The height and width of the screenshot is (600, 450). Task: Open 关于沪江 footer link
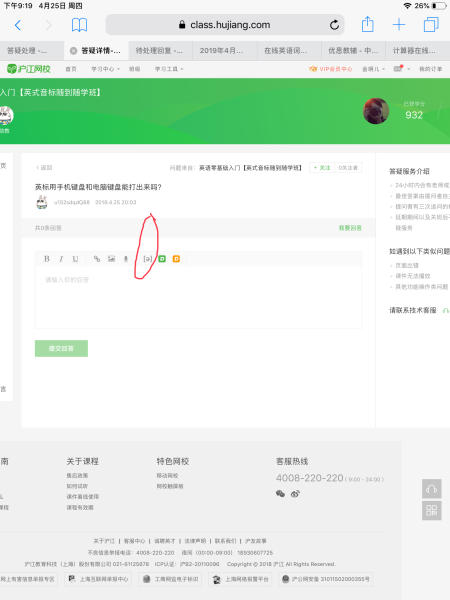pos(104,541)
